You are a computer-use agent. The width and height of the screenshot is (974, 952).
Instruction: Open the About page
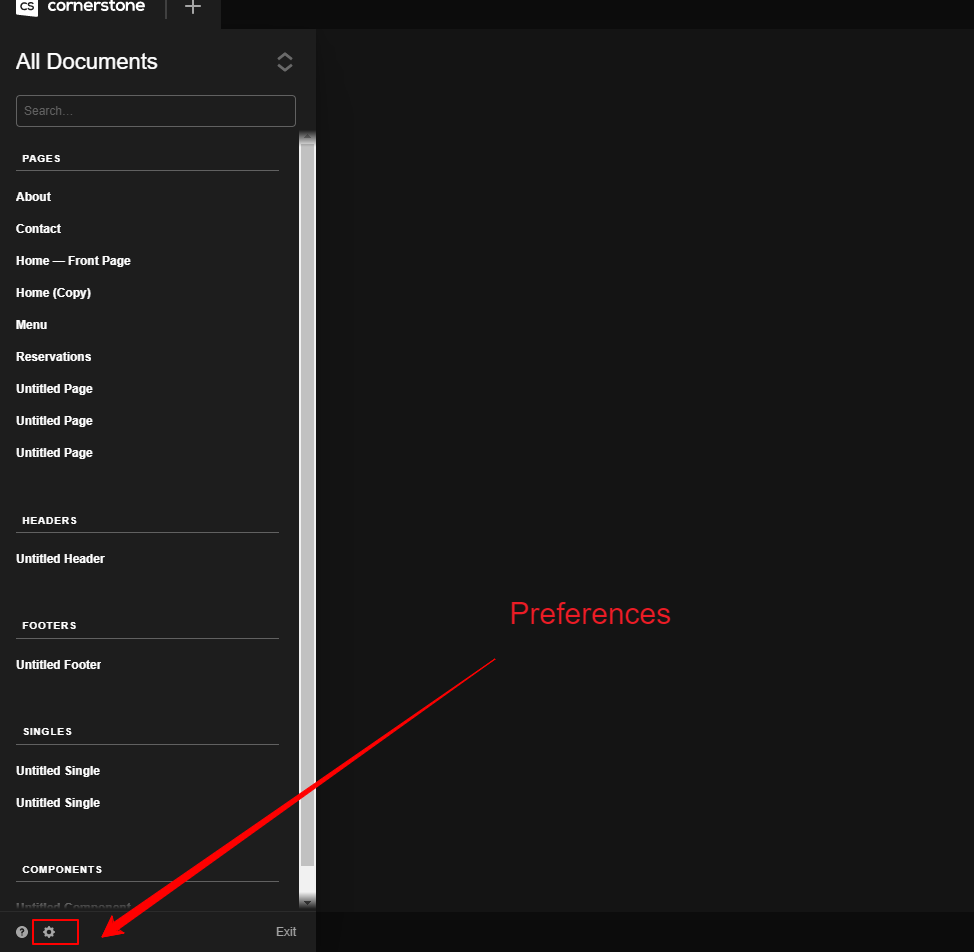pos(33,197)
